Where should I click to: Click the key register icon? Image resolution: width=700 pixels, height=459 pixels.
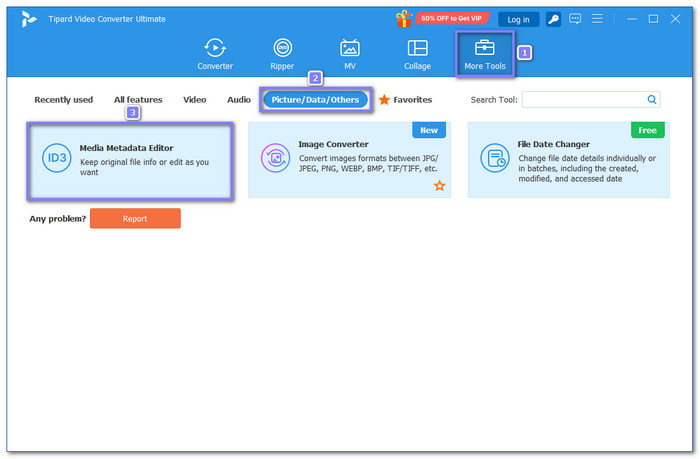pos(553,19)
